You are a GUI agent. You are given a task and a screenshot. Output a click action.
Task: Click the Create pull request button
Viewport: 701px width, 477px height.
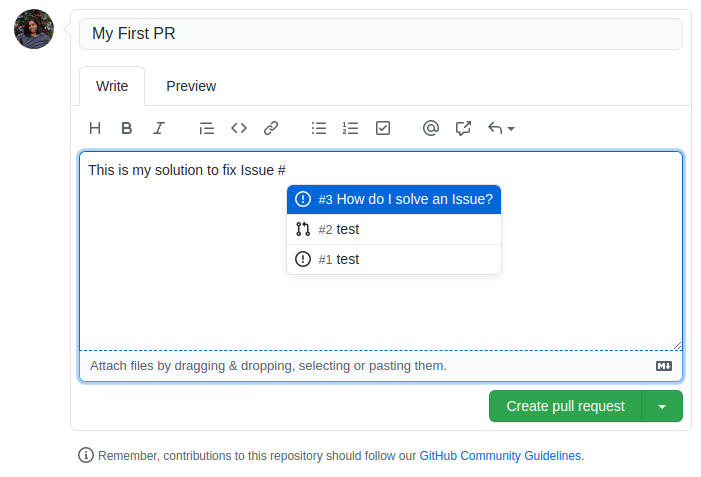[x=565, y=406]
